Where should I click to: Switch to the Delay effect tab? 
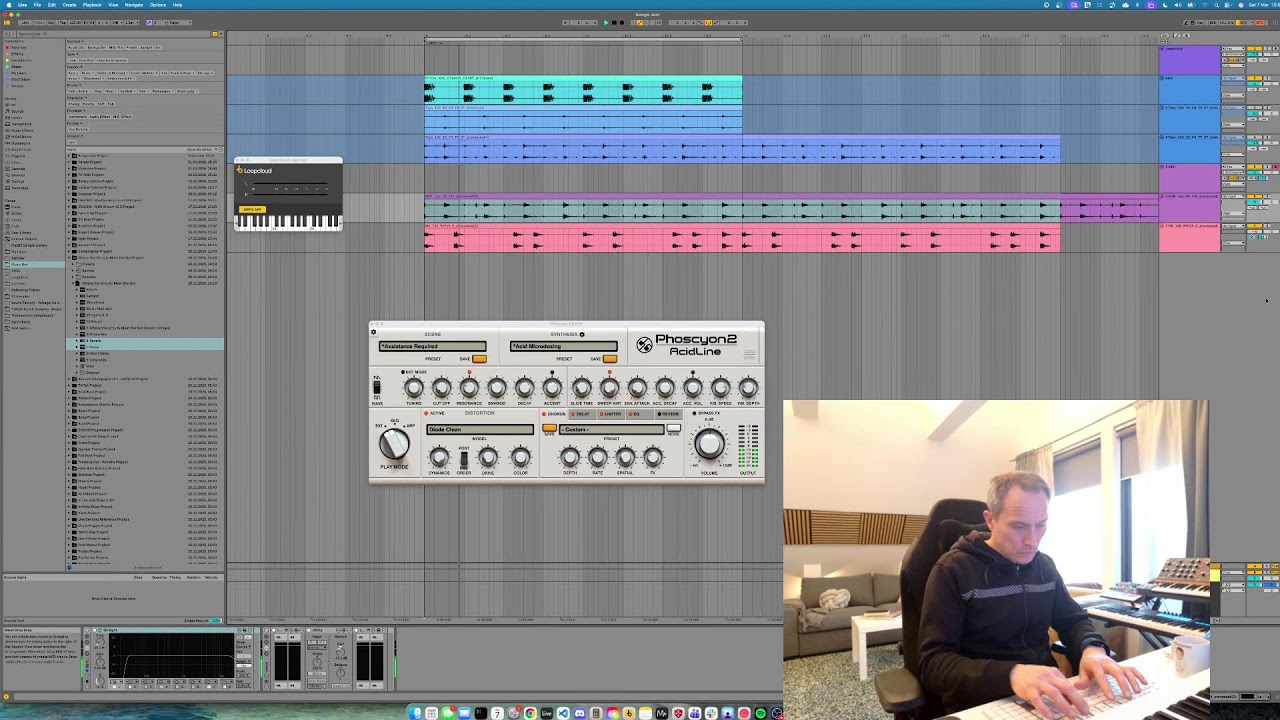click(581, 414)
